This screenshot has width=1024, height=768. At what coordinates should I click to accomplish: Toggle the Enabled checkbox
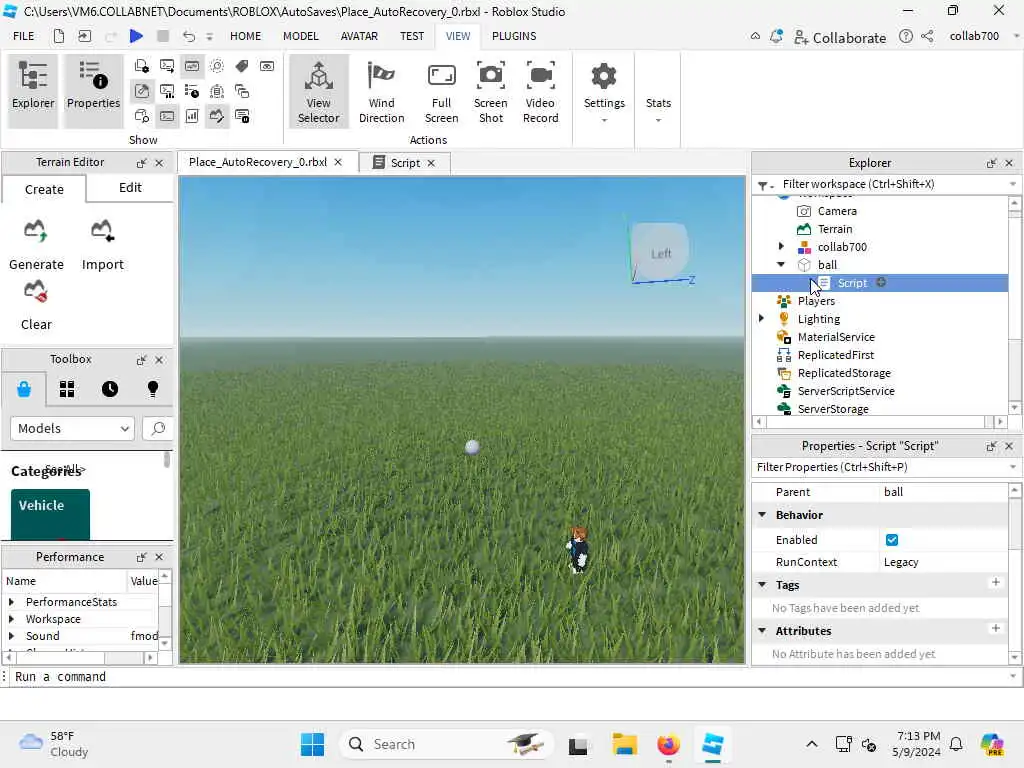pos(891,539)
